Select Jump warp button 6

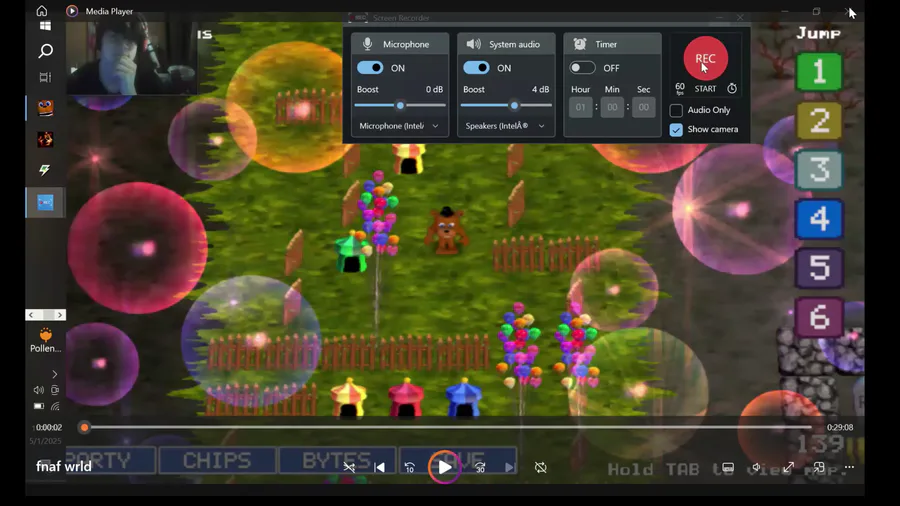(x=819, y=317)
